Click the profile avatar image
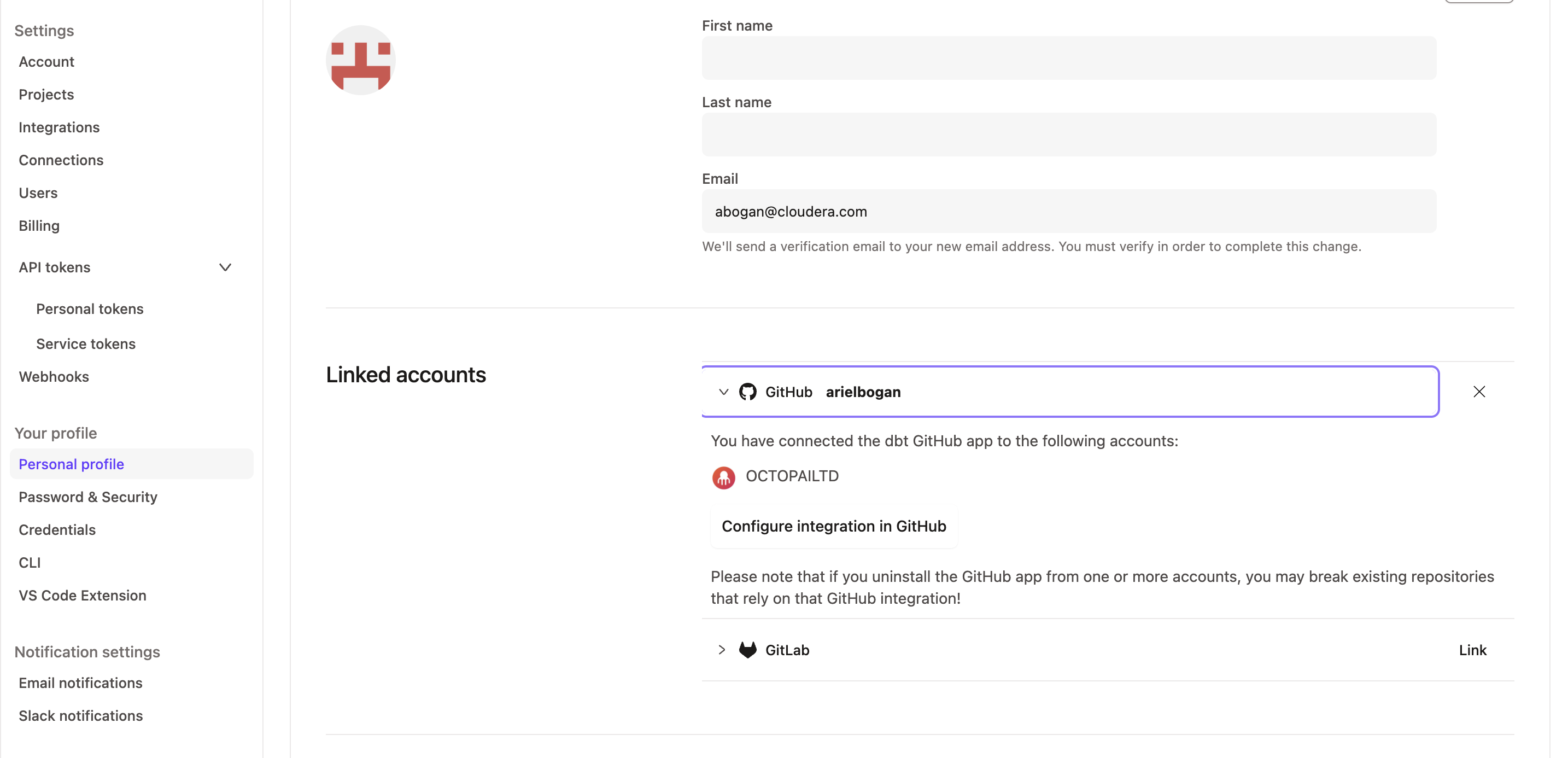1568x758 pixels. click(x=360, y=59)
